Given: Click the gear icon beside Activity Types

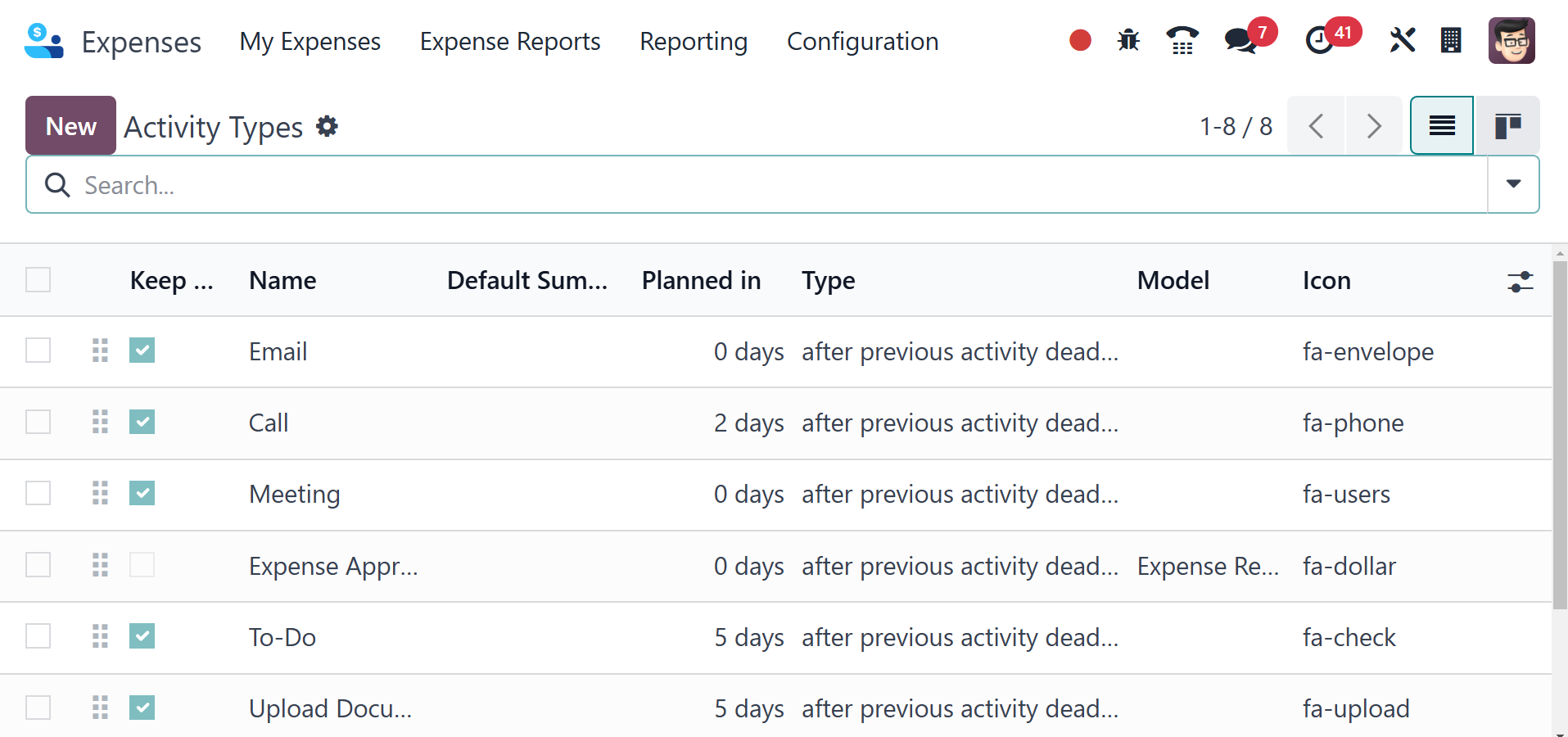Looking at the screenshot, I should (x=328, y=127).
